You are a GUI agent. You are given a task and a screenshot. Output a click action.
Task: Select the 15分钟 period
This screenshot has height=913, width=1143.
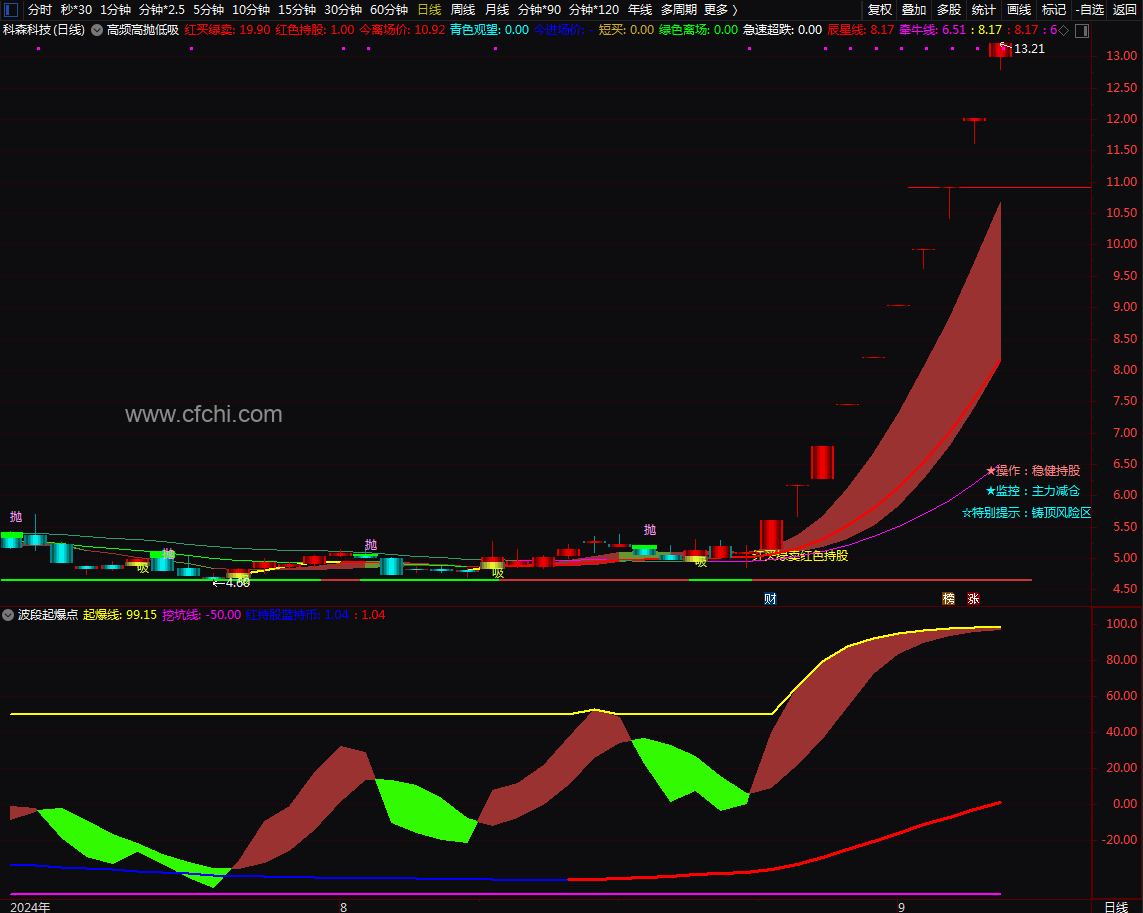coord(297,9)
